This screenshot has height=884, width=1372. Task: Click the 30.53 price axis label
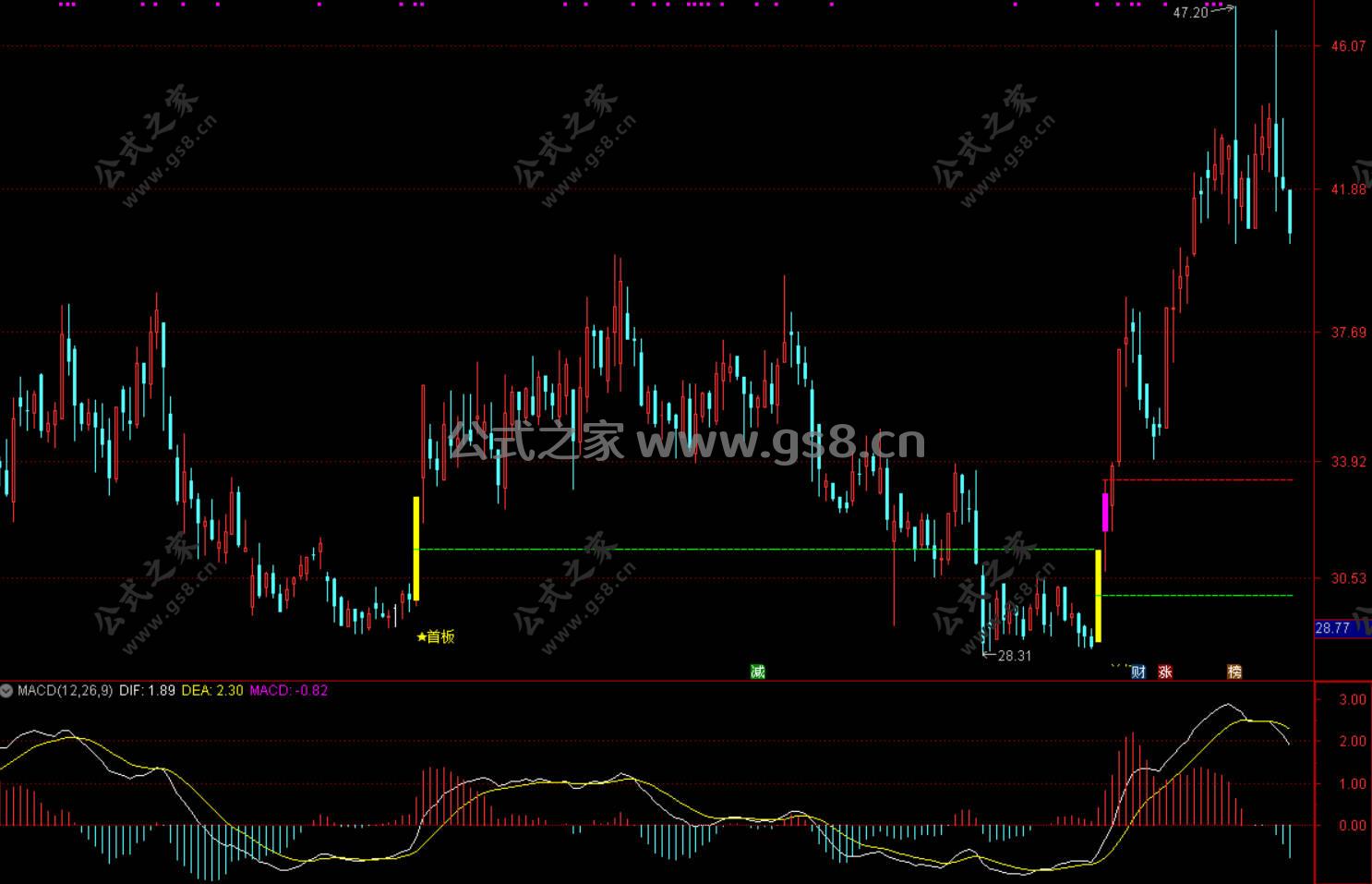pos(1348,578)
